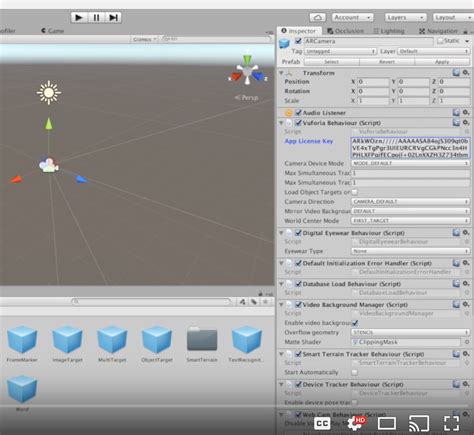Open the Layer Default dropdown
The height and width of the screenshot is (435, 474).
pyautogui.click(x=433, y=51)
